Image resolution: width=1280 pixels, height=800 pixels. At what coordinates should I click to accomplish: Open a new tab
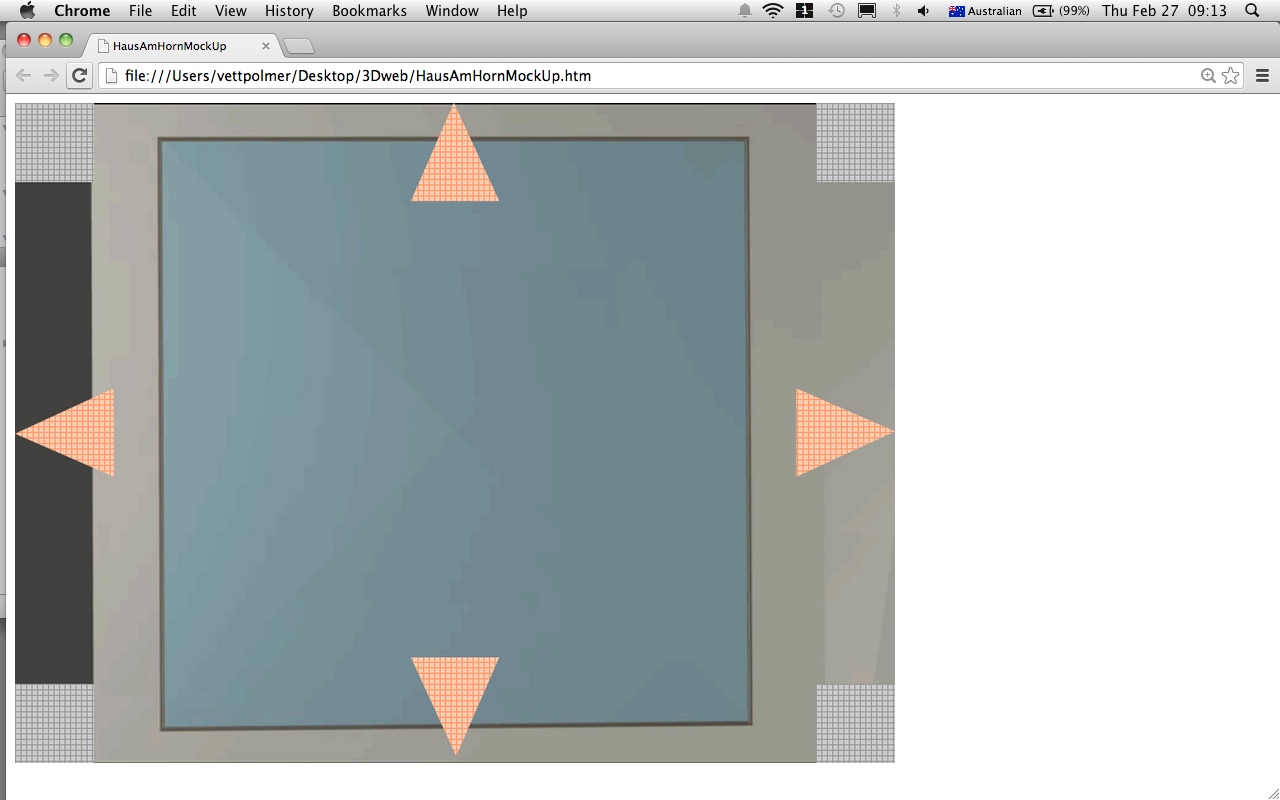[299, 46]
